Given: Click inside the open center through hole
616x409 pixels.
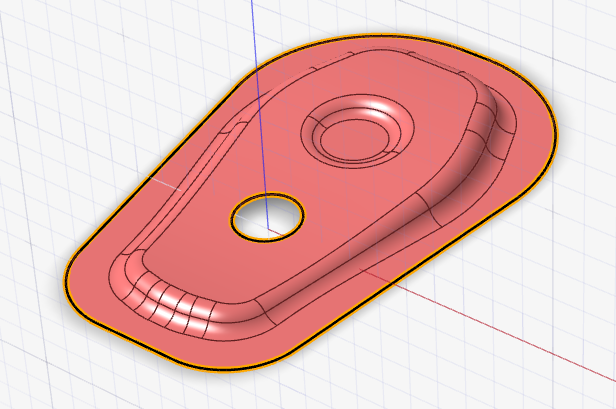Looking at the screenshot, I should click(x=267, y=215).
